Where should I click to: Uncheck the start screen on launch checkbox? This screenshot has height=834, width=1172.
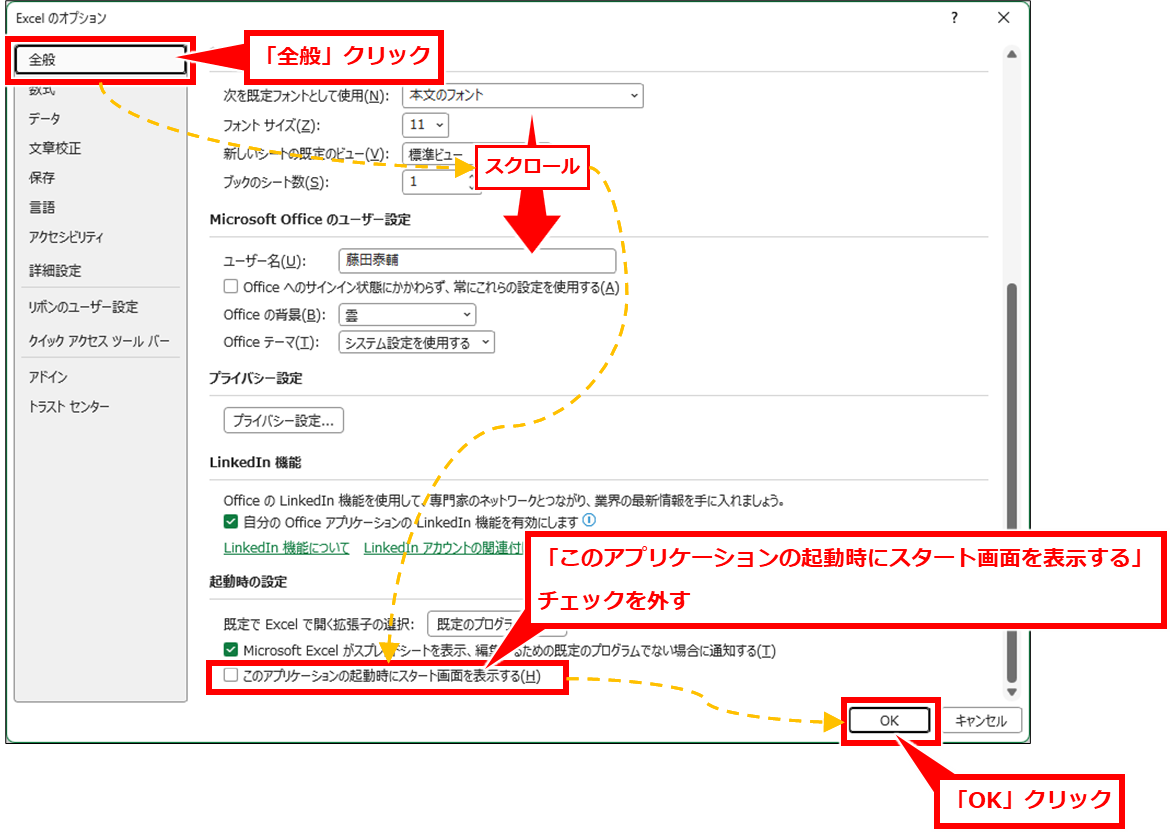coord(231,676)
